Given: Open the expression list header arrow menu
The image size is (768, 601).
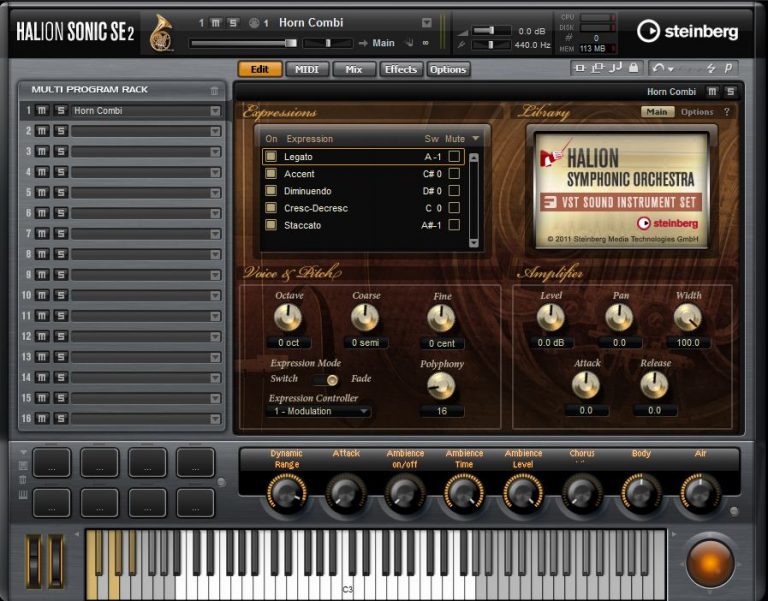Looking at the screenshot, I should [475, 139].
